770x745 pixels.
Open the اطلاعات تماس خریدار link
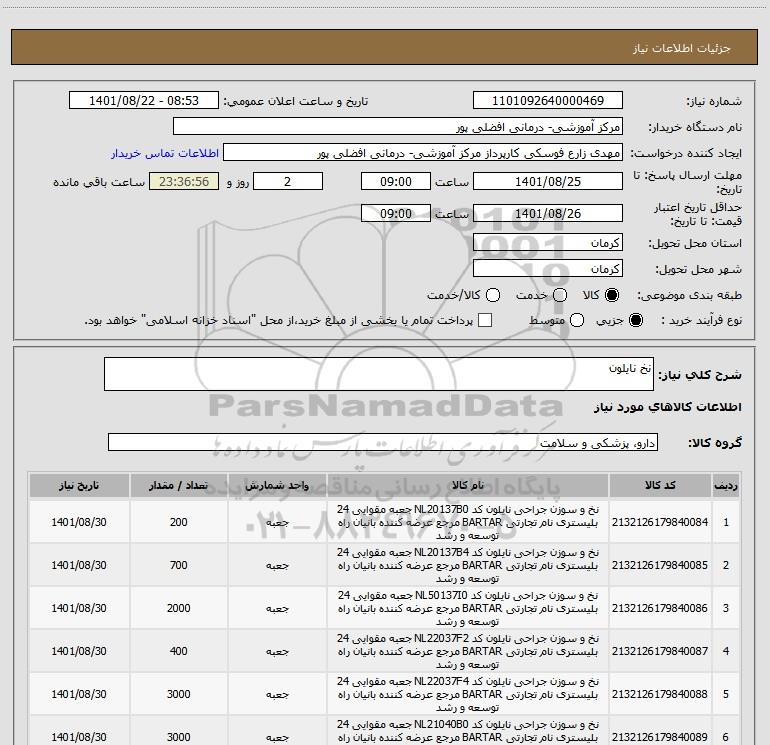[165, 153]
